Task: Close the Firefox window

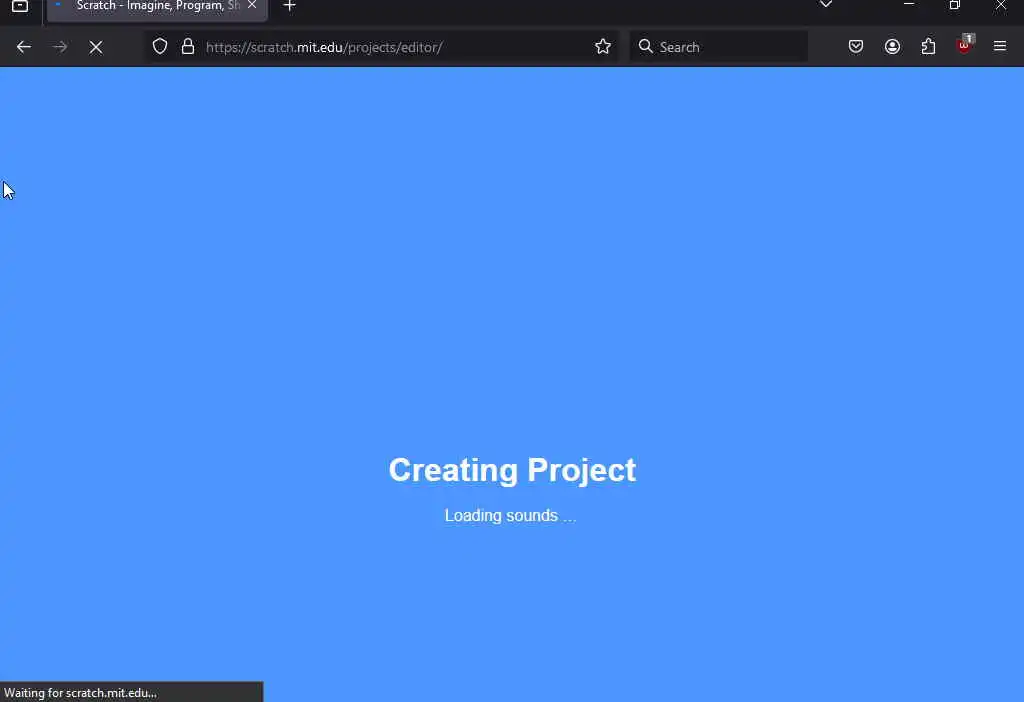Action: (1000, 5)
